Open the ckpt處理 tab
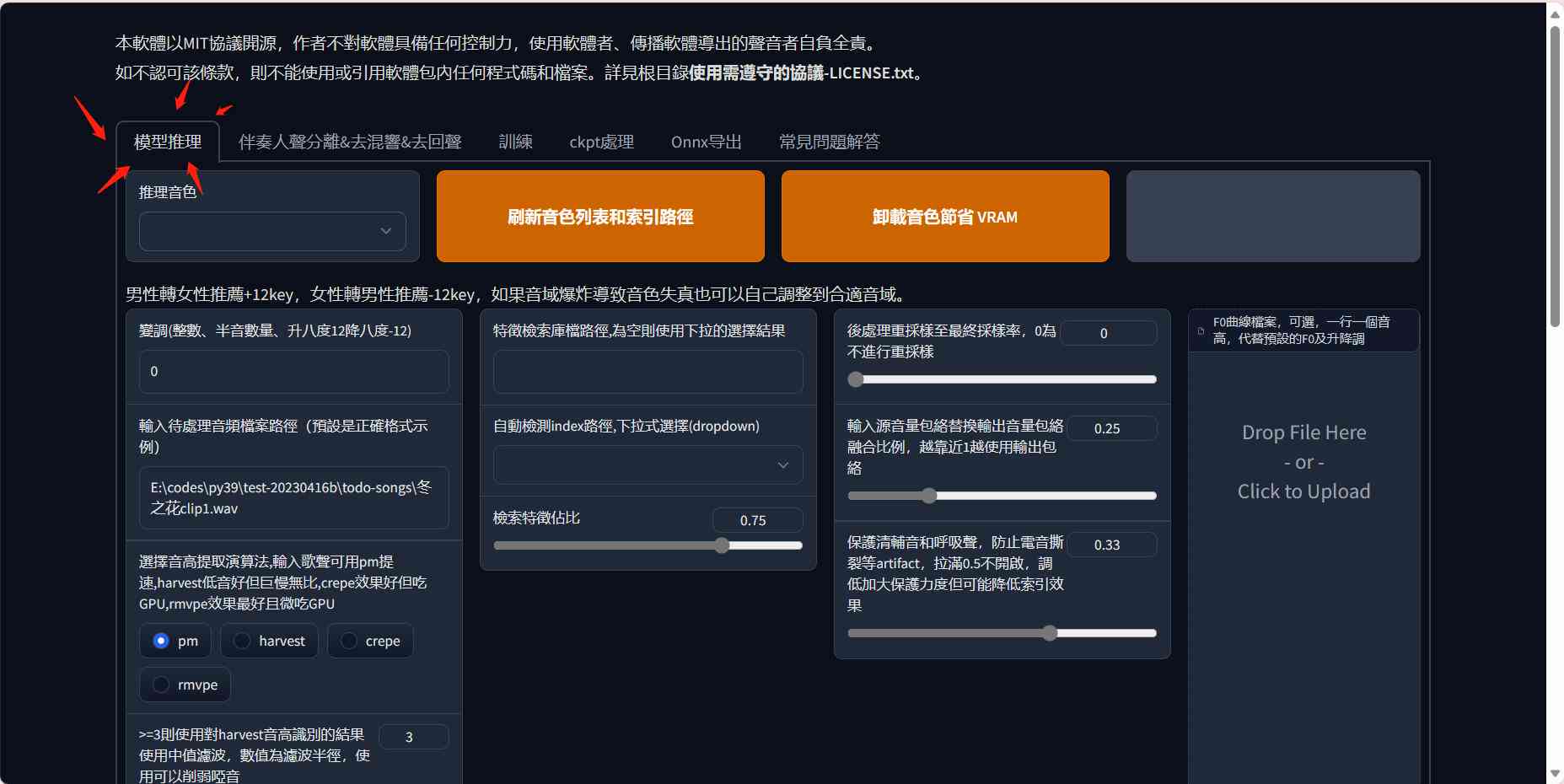 pos(601,142)
